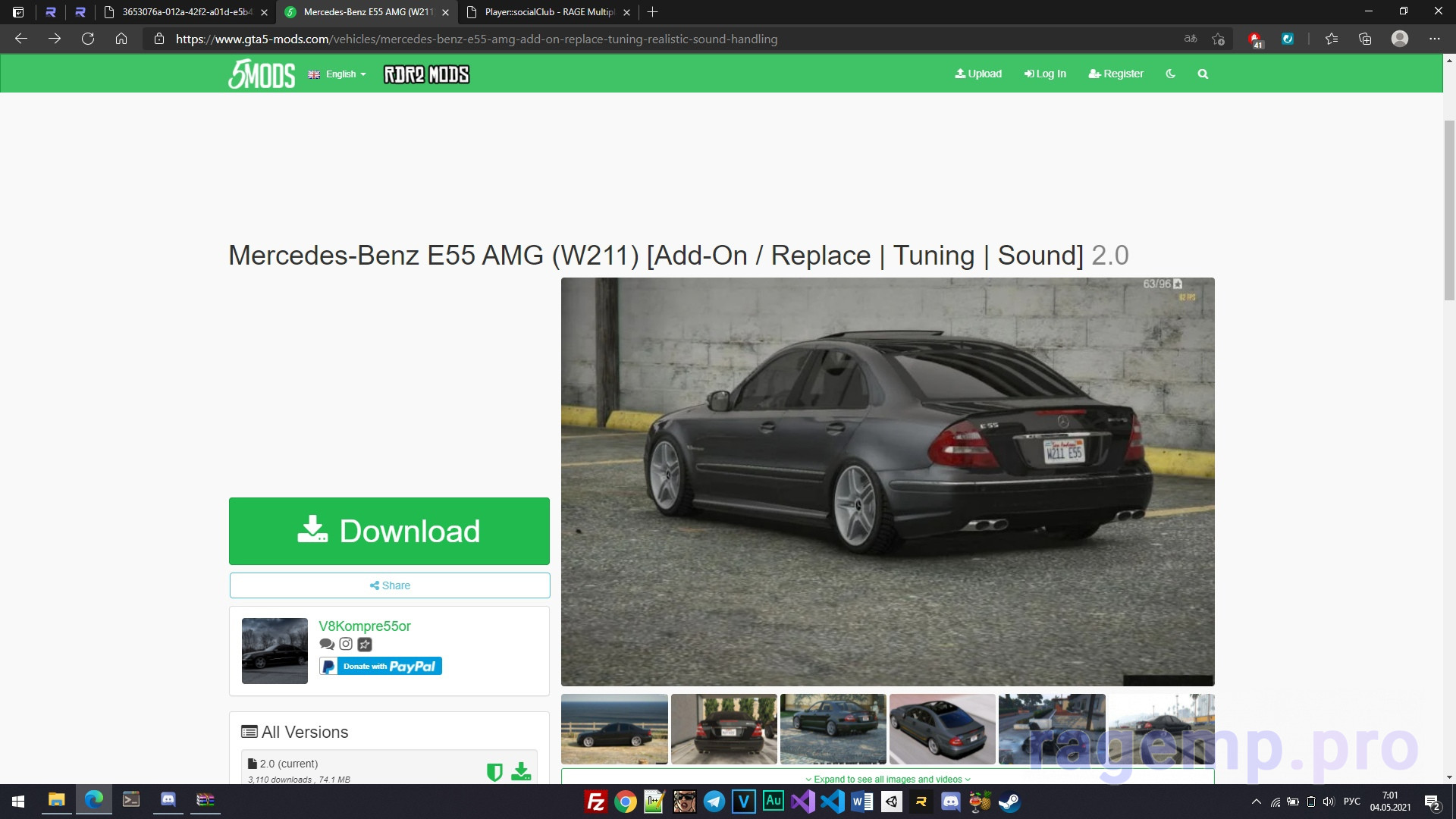This screenshot has width=1456, height=819.
Task: Click the browser profile avatar
Action: pos(1400,39)
